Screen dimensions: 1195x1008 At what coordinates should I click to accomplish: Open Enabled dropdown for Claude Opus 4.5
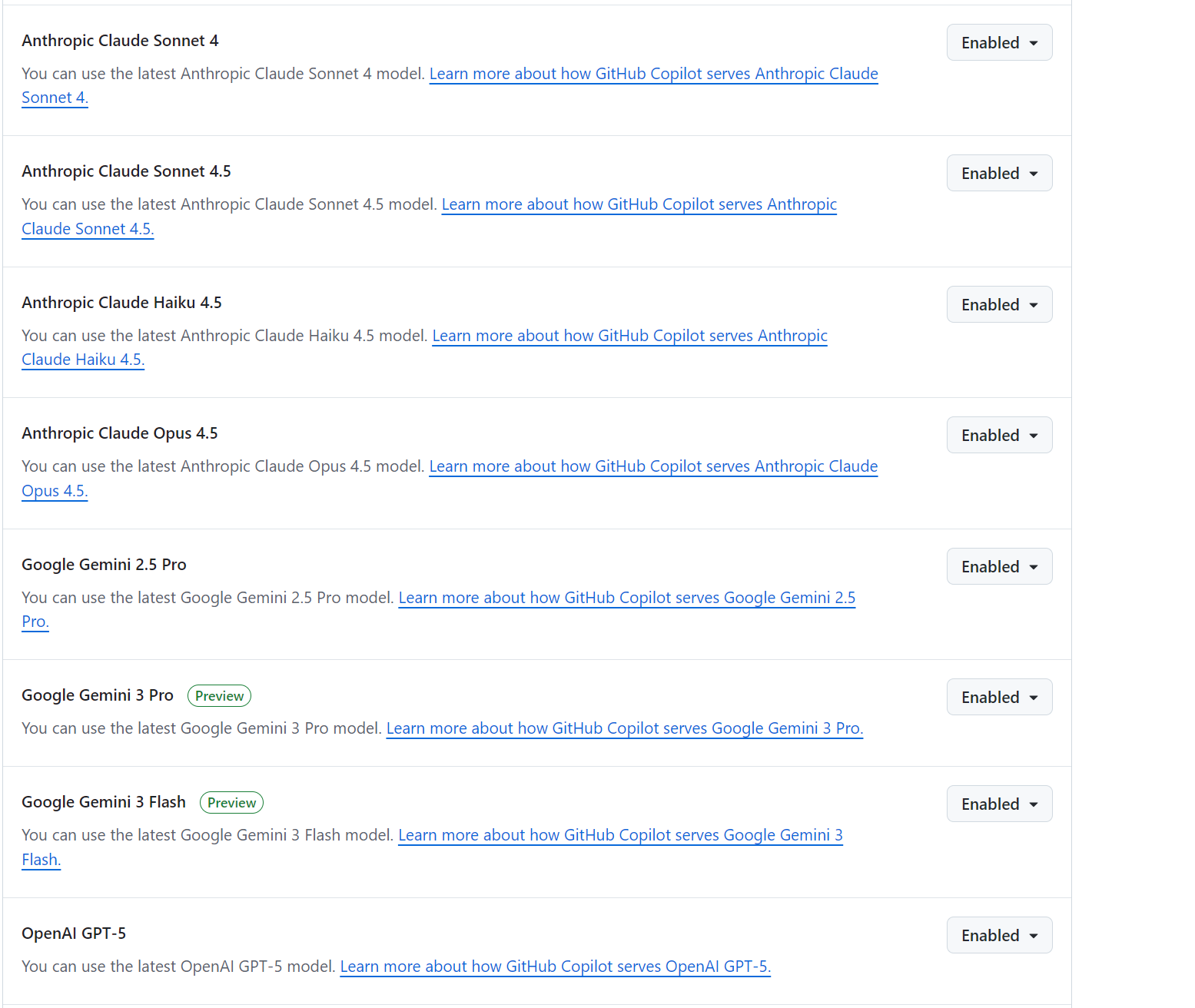[999, 435]
